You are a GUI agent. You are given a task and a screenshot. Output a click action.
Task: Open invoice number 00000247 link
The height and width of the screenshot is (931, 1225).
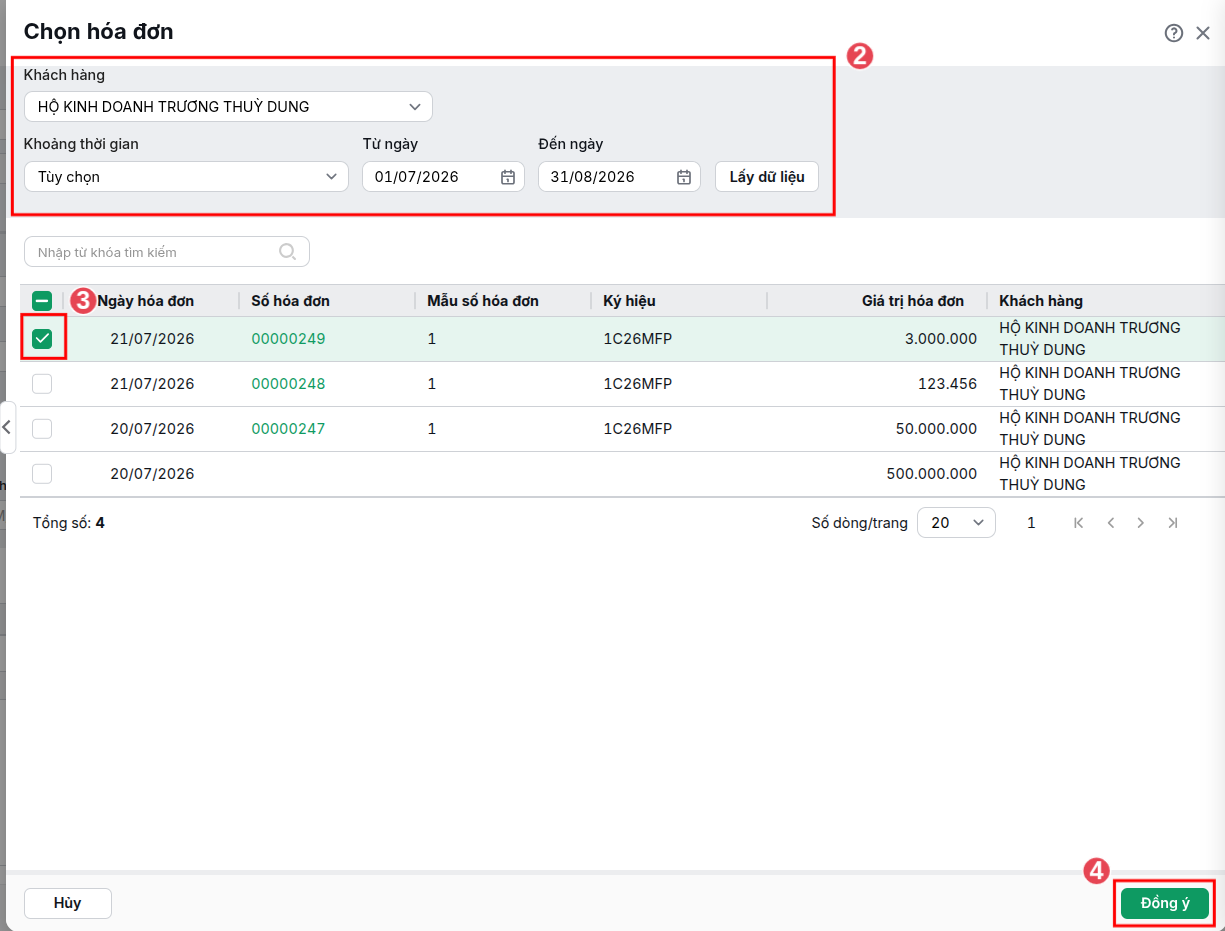pos(288,429)
